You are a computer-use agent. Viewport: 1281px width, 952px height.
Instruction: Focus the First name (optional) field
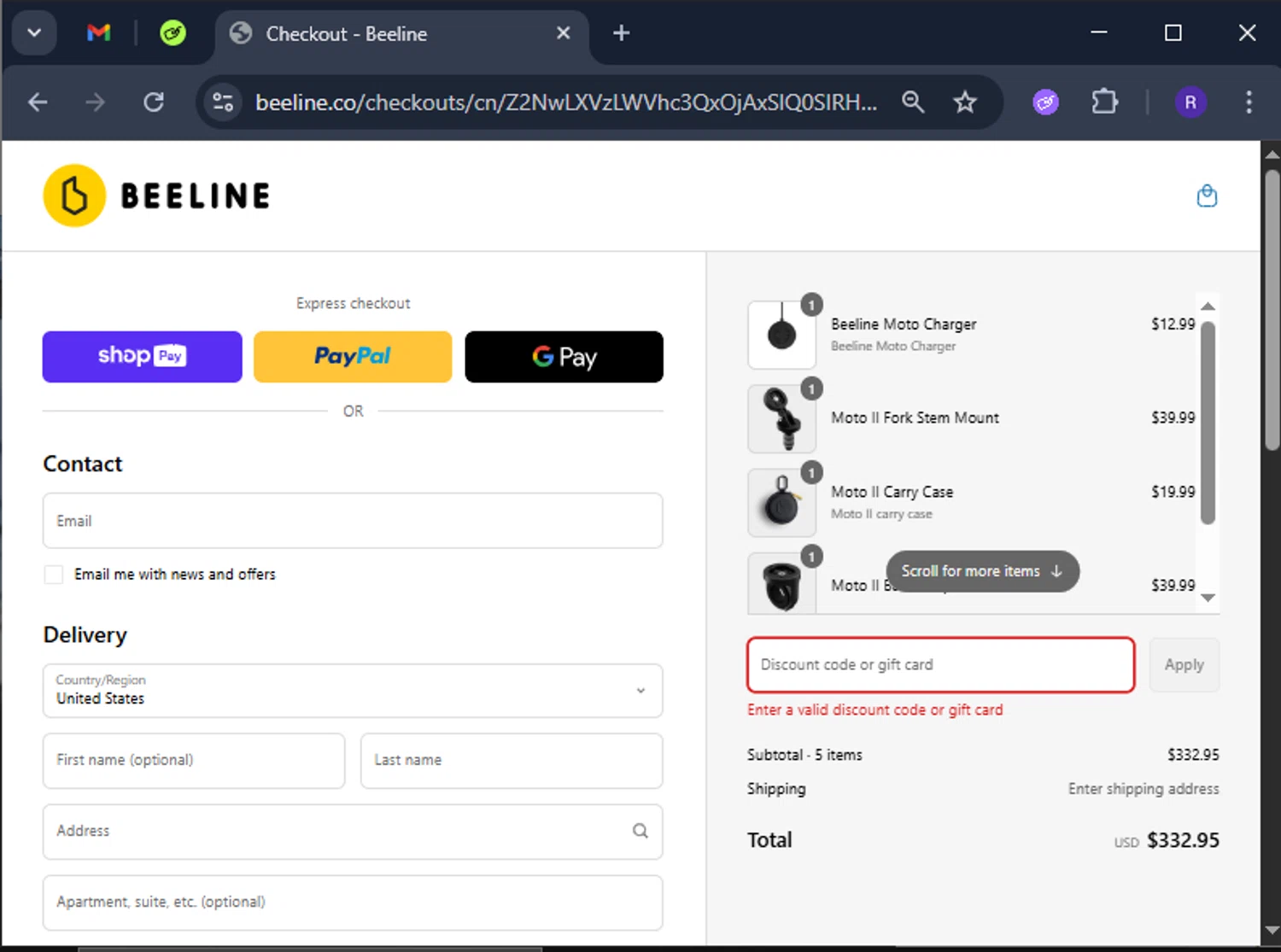pyautogui.click(x=194, y=761)
